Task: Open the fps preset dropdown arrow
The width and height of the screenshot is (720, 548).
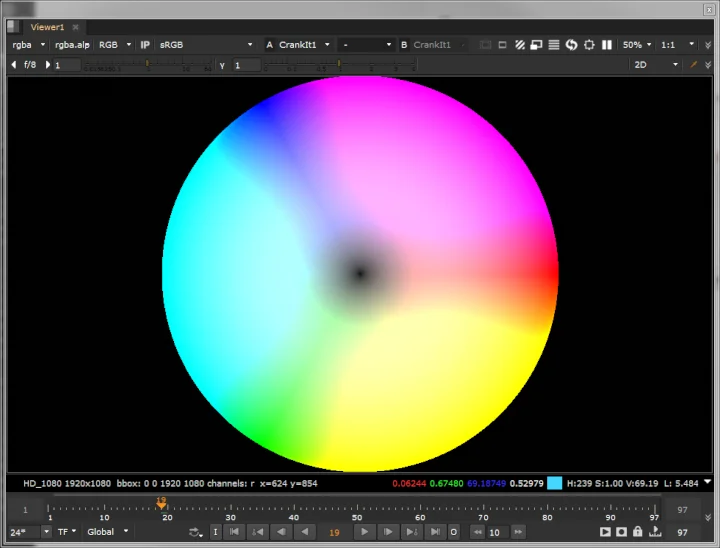Action: tap(46, 532)
